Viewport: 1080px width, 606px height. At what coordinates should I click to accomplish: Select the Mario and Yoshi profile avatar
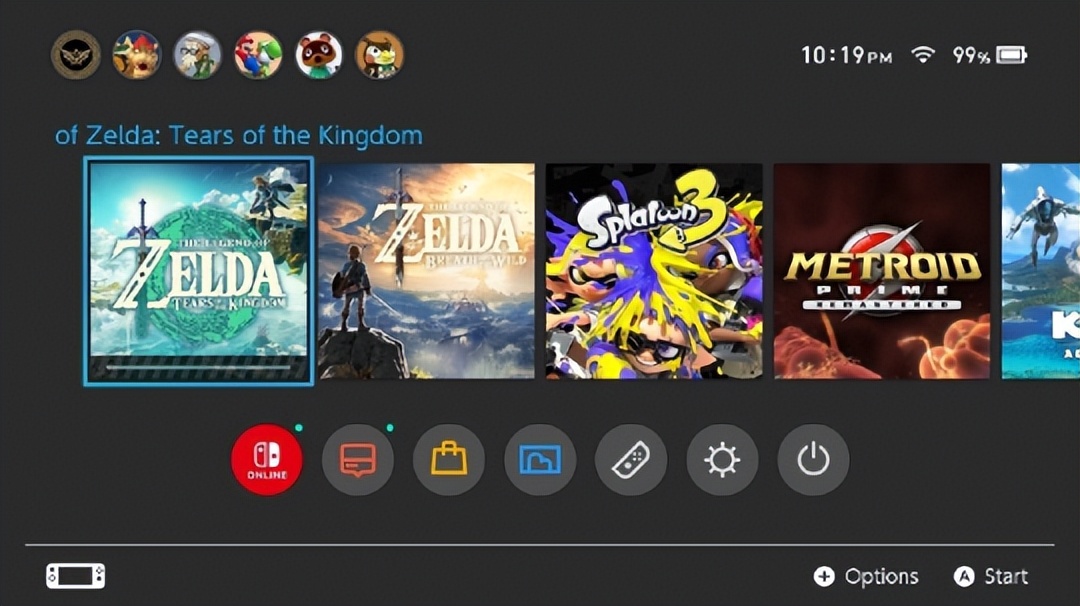pos(258,54)
